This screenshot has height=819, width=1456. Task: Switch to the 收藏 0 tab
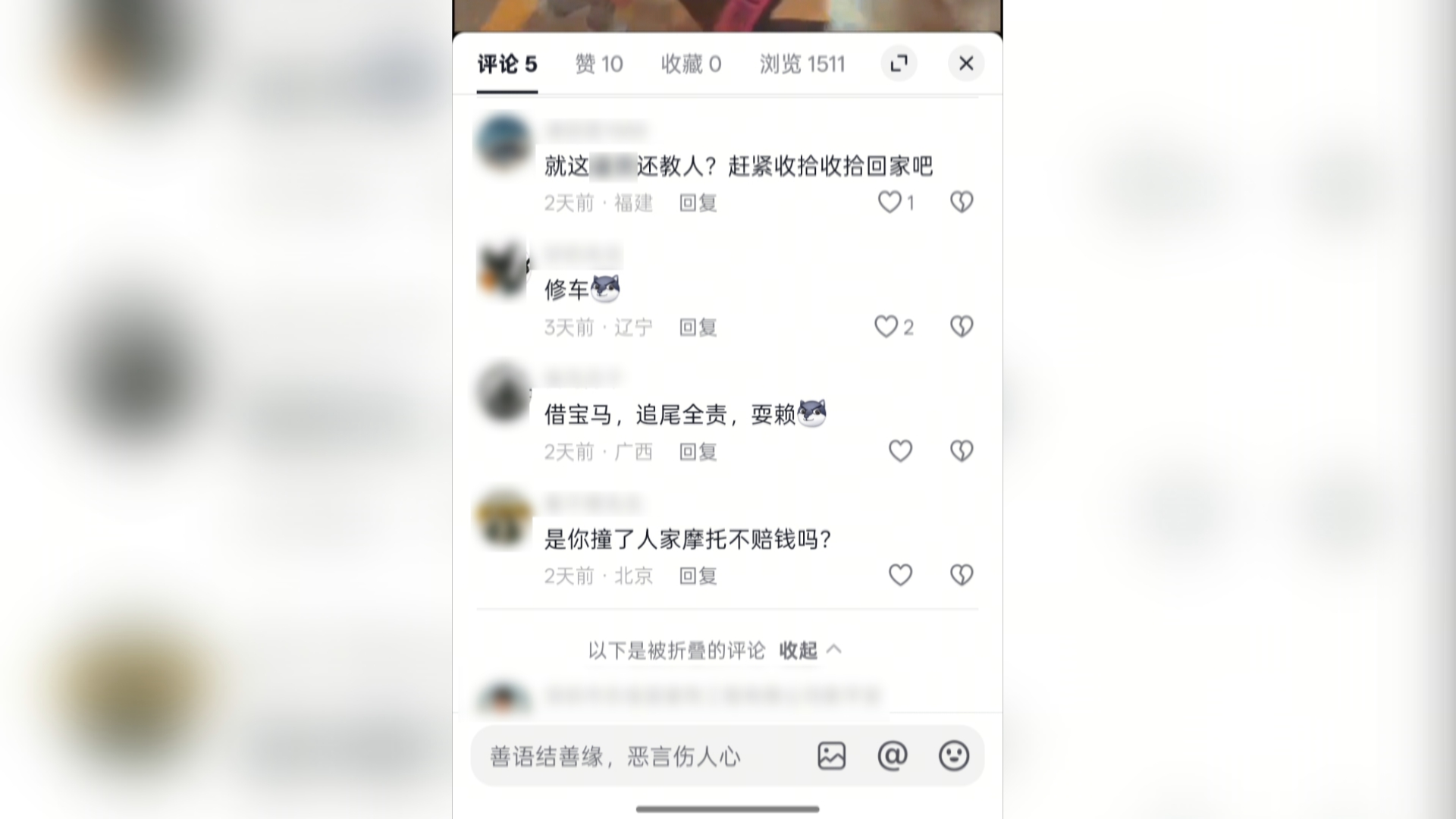point(691,64)
